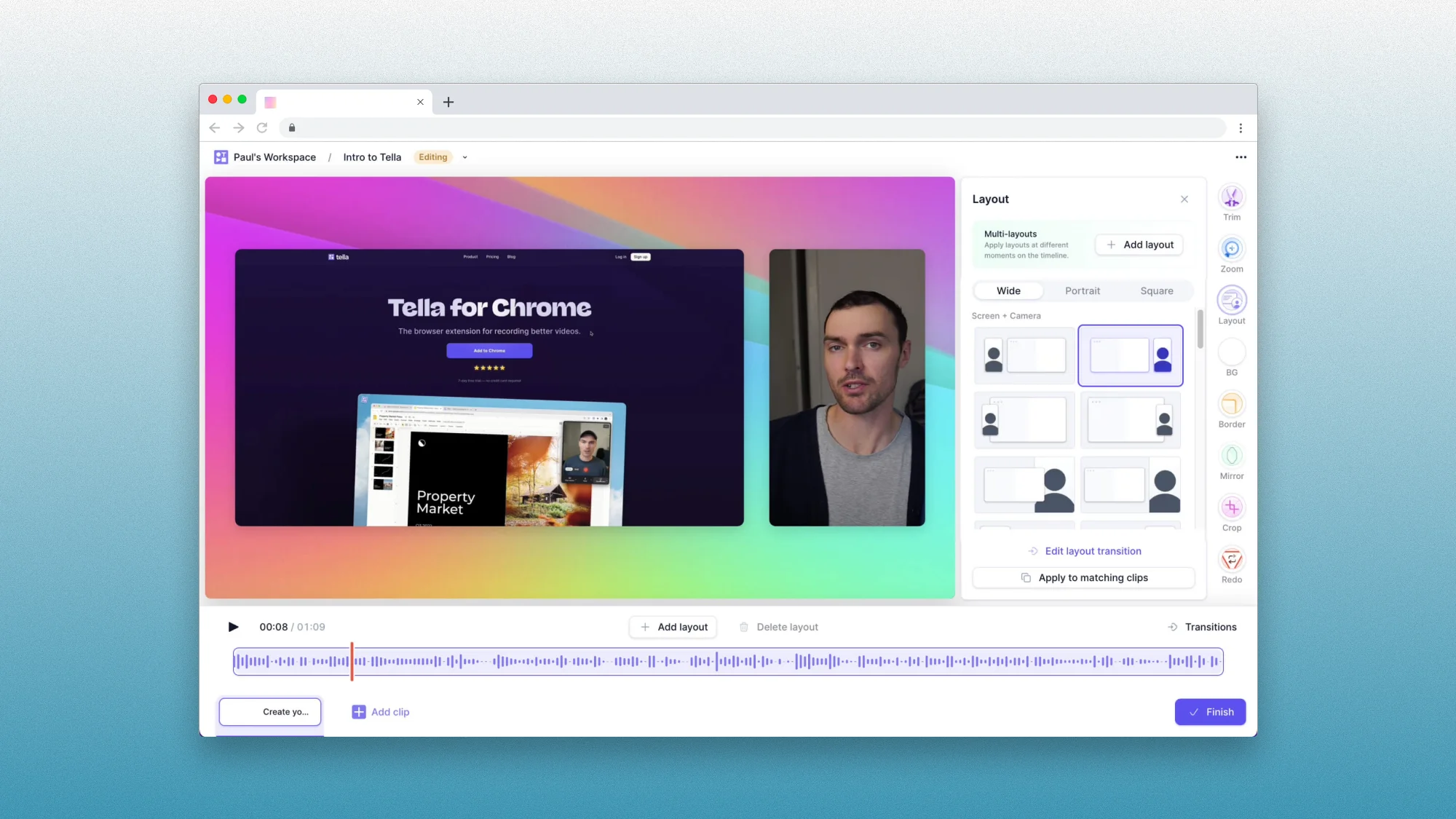Select the Mirror tool

pyautogui.click(x=1231, y=456)
